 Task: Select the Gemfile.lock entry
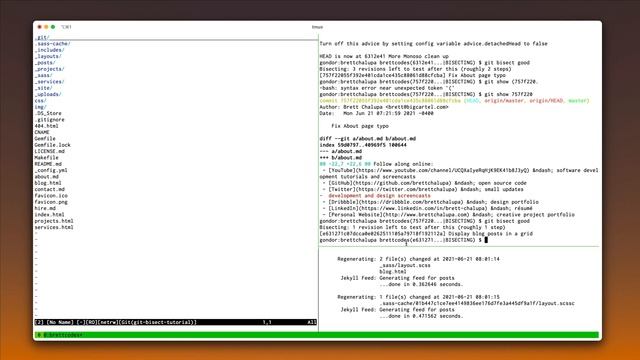point(52,145)
